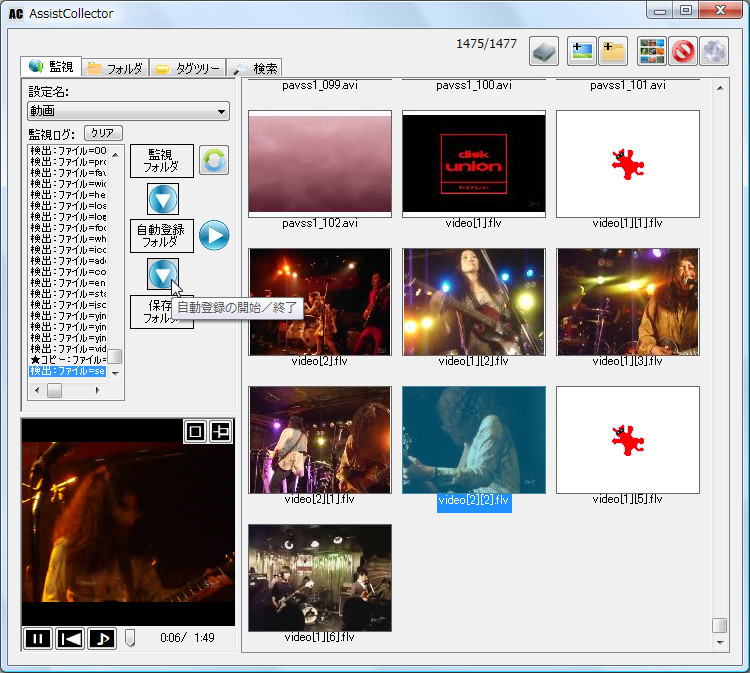This screenshot has height=673, width=750.
Task: Switch to the フォルダ tab
Action: (x=115, y=68)
